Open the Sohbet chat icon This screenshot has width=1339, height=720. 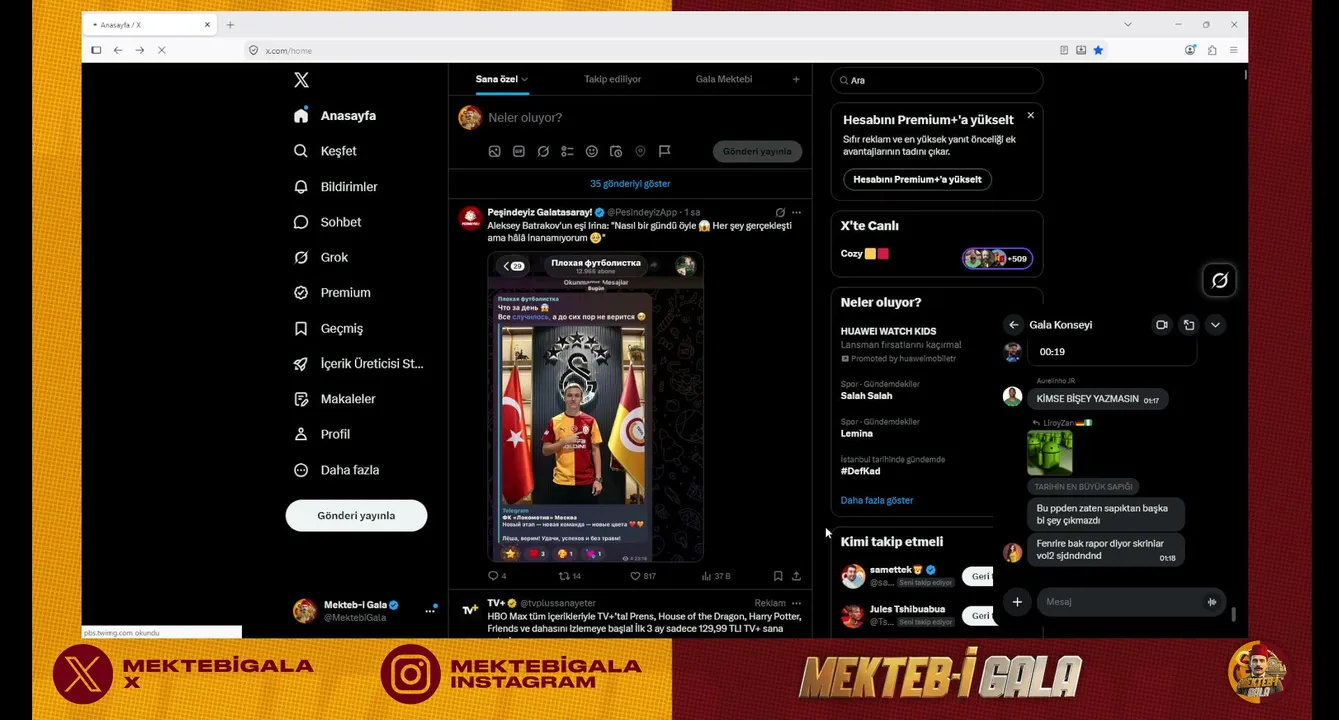(301, 222)
